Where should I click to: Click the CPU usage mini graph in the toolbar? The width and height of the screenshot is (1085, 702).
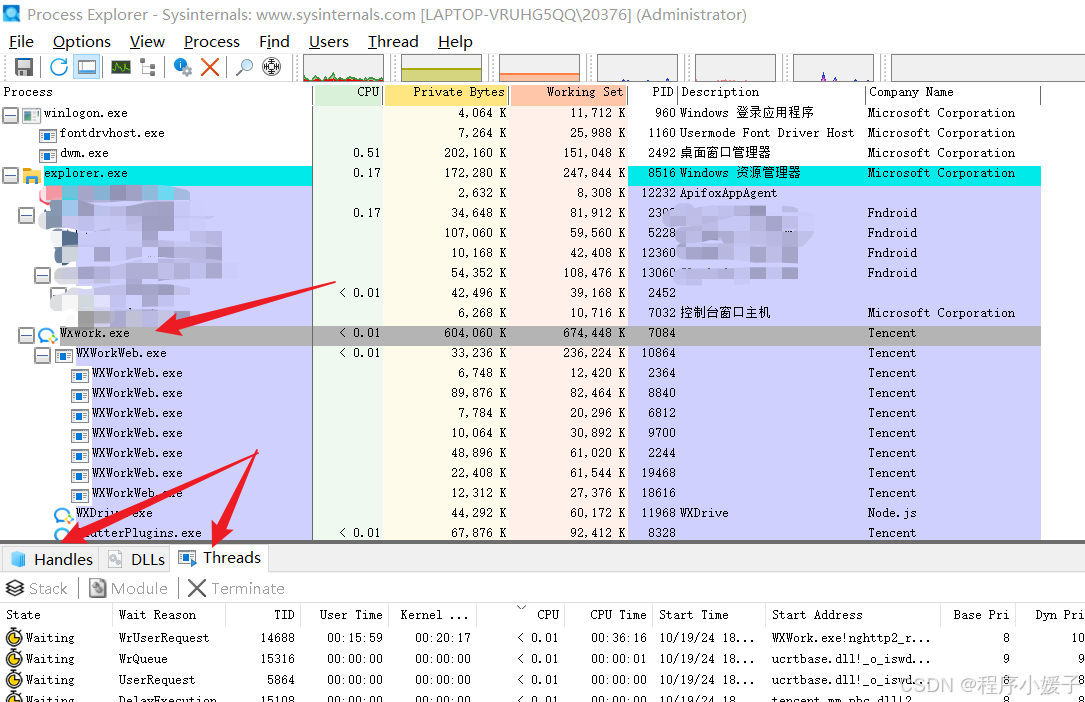[x=343, y=68]
